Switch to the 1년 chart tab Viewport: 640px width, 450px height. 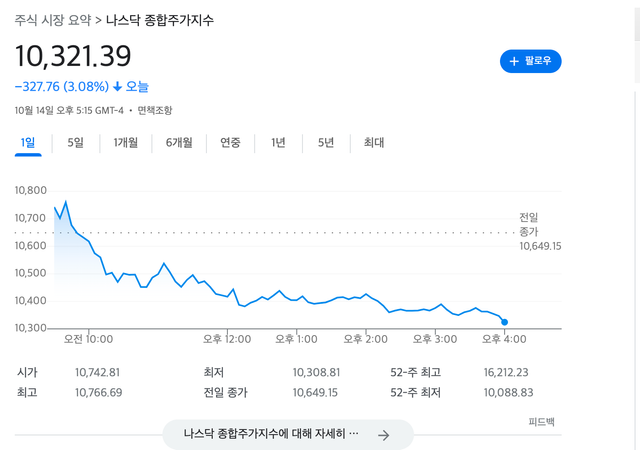278,143
